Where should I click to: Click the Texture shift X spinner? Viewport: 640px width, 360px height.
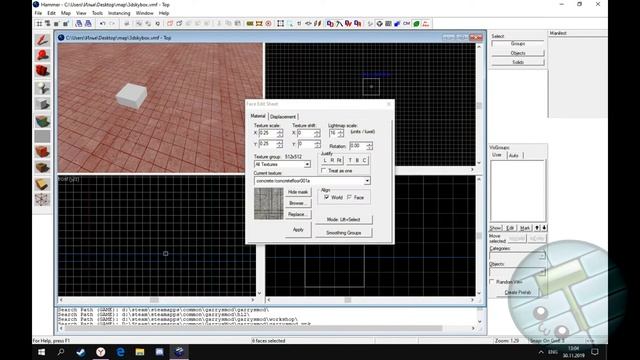click(x=317, y=133)
